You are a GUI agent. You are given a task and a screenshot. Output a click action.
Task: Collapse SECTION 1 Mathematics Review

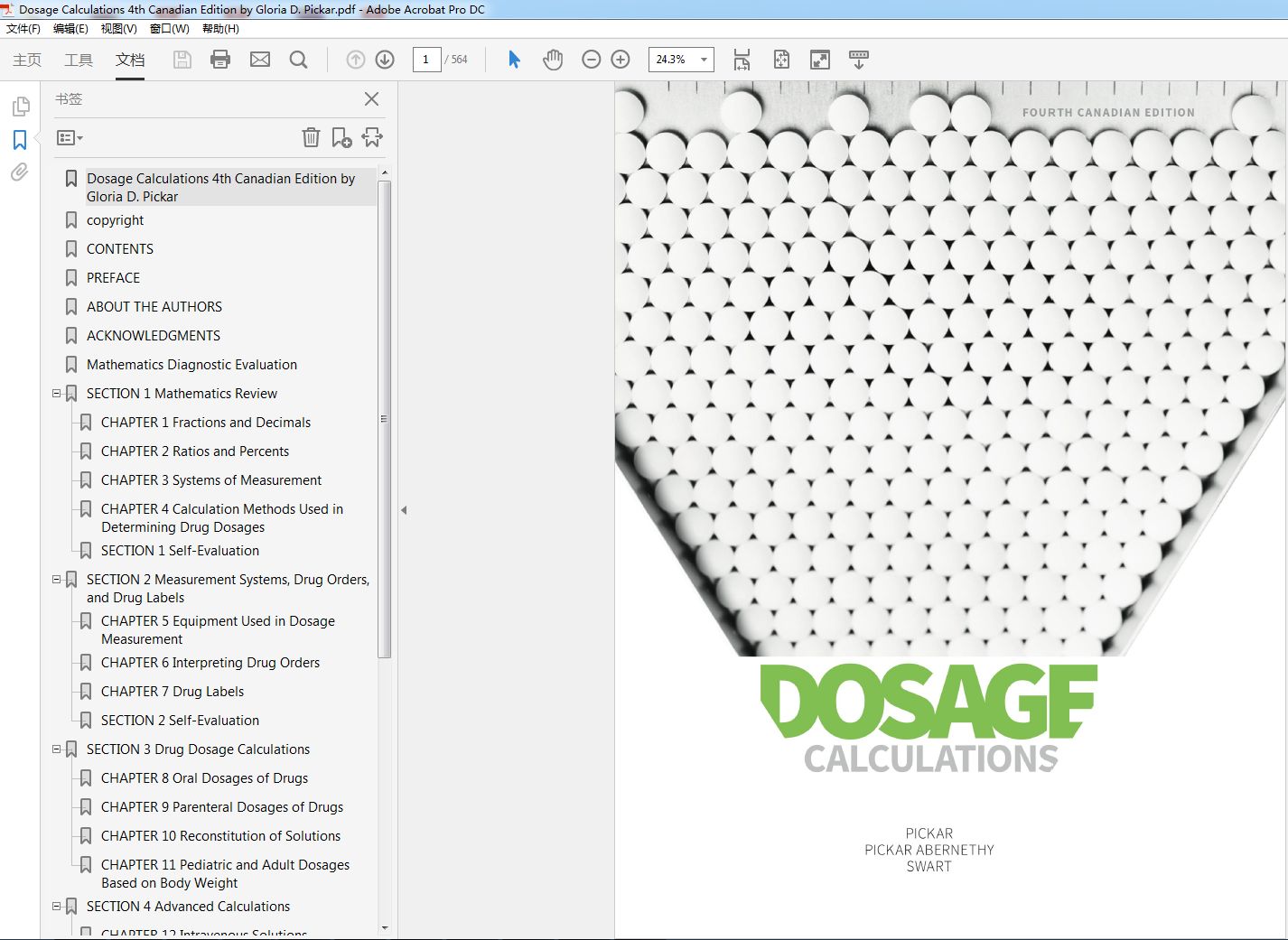coord(57,394)
